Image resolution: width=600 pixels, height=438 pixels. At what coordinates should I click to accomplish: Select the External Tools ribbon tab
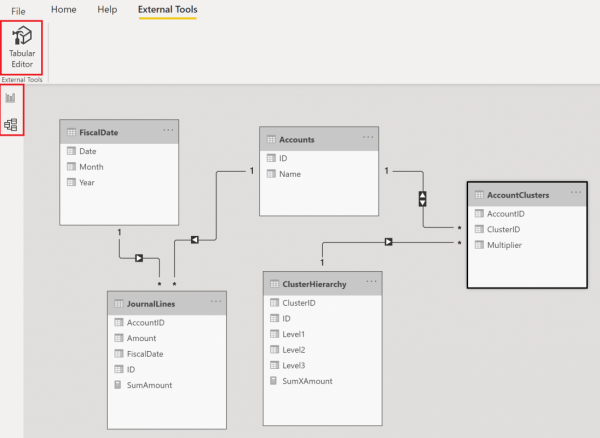168,10
